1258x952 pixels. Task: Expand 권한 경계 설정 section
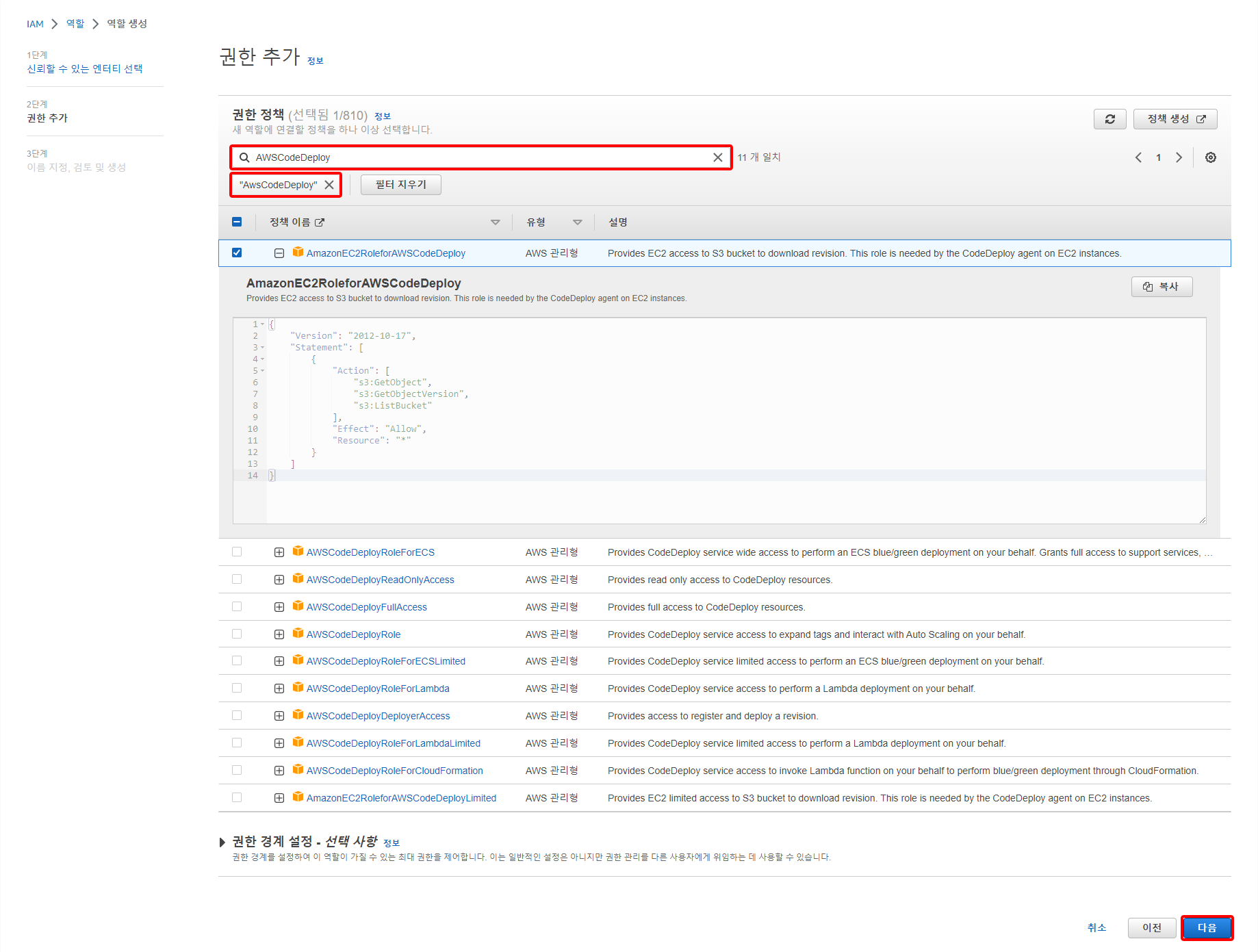222,842
